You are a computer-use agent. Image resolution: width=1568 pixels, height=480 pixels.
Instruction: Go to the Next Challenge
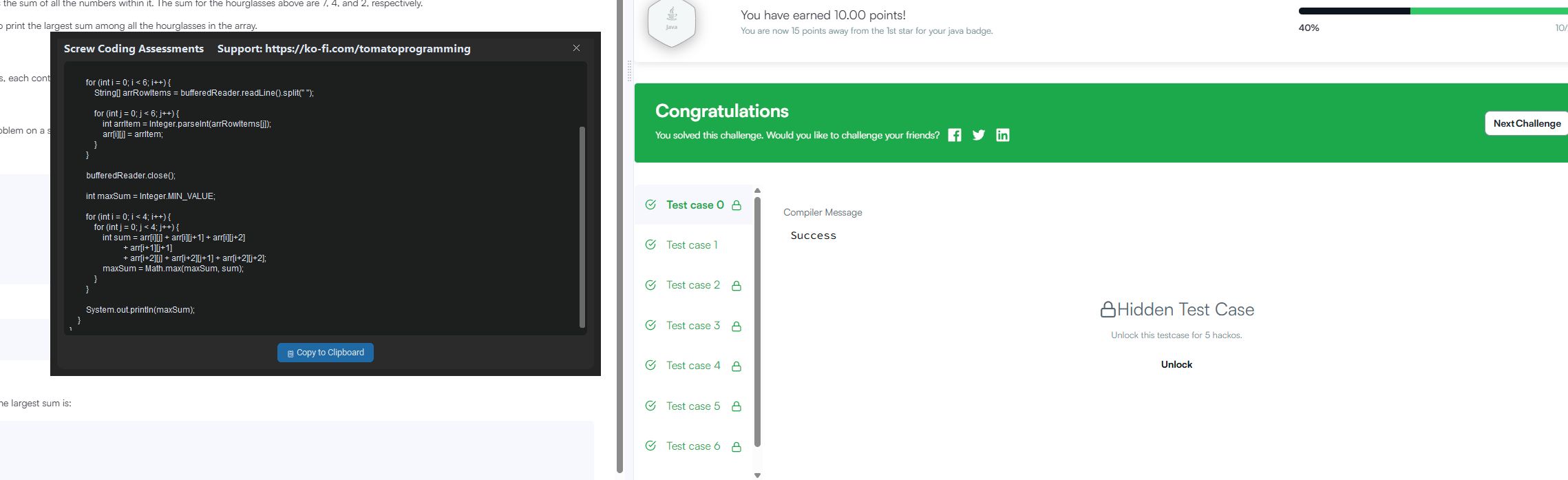[1526, 123]
